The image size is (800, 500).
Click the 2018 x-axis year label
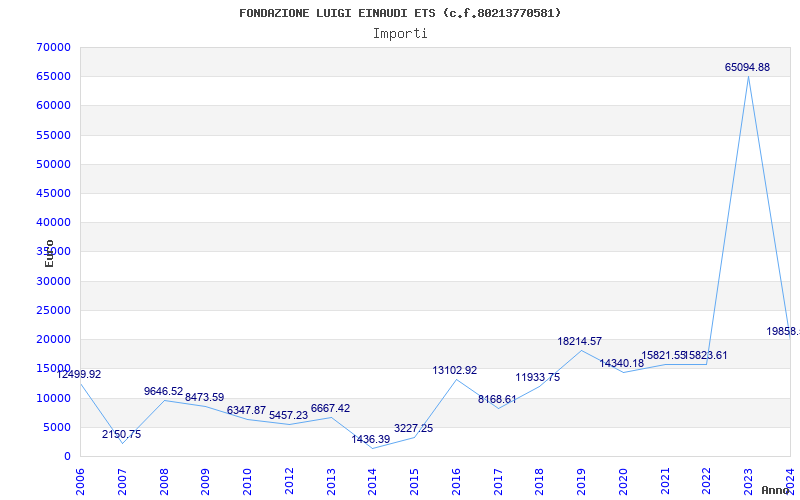[x=540, y=481]
